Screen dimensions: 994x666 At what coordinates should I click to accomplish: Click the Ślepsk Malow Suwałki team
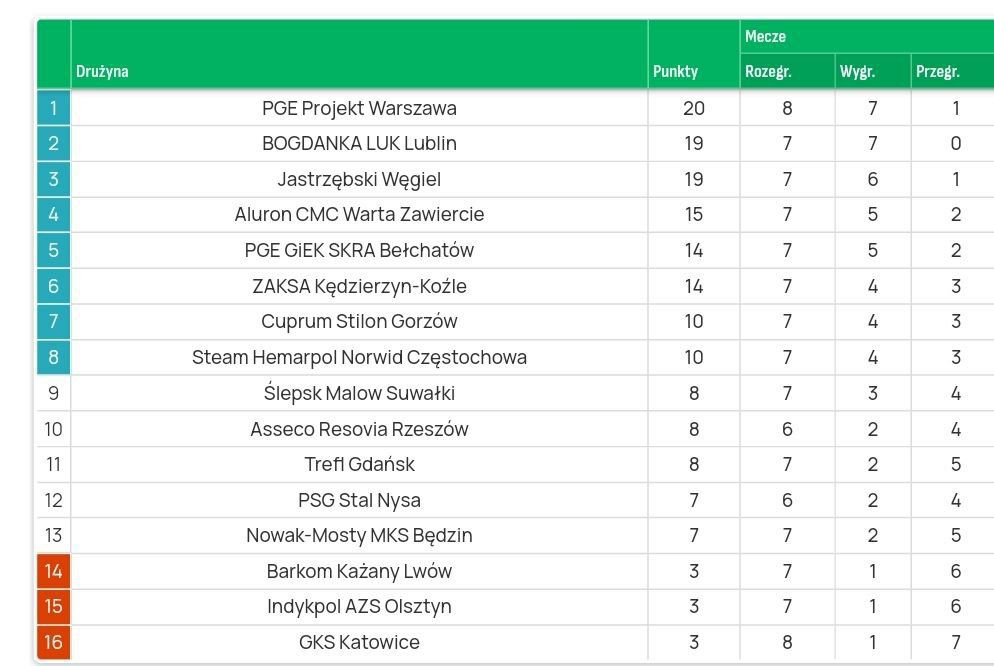[x=359, y=393]
